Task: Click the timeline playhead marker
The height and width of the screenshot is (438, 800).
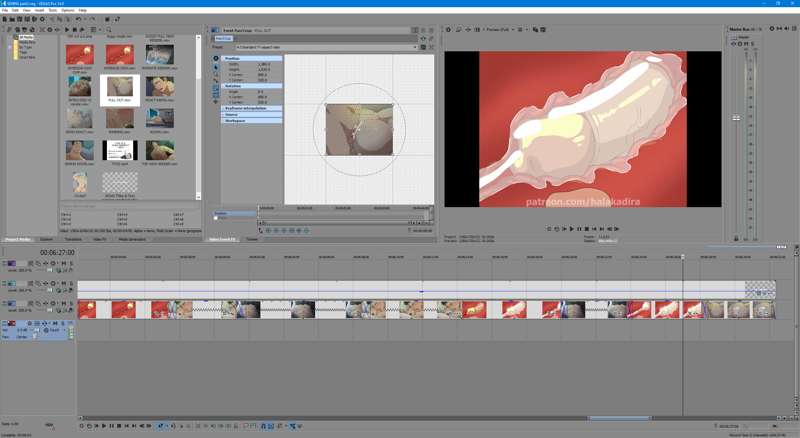Action: [x=683, y=257]
